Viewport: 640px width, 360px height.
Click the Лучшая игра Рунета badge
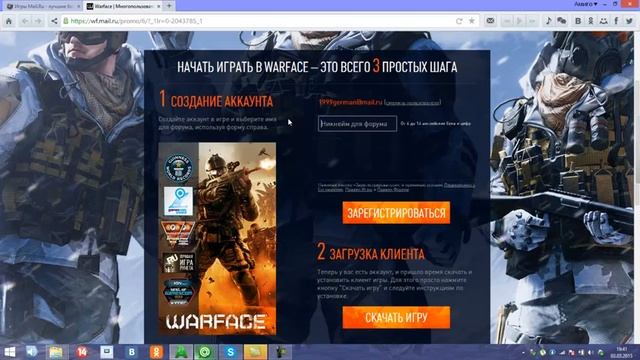(x=179, y=263)
